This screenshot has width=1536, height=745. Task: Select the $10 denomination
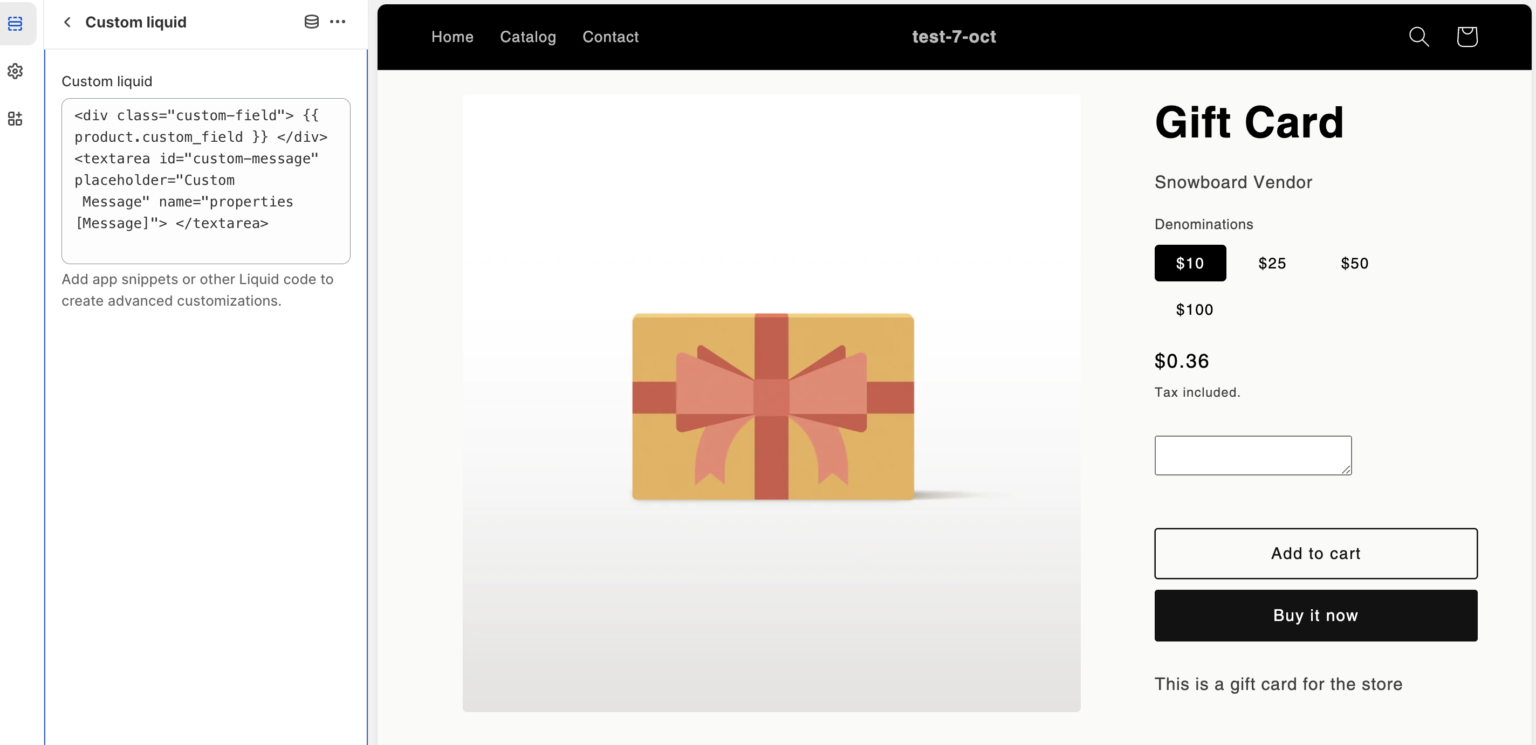[1190, 263]
